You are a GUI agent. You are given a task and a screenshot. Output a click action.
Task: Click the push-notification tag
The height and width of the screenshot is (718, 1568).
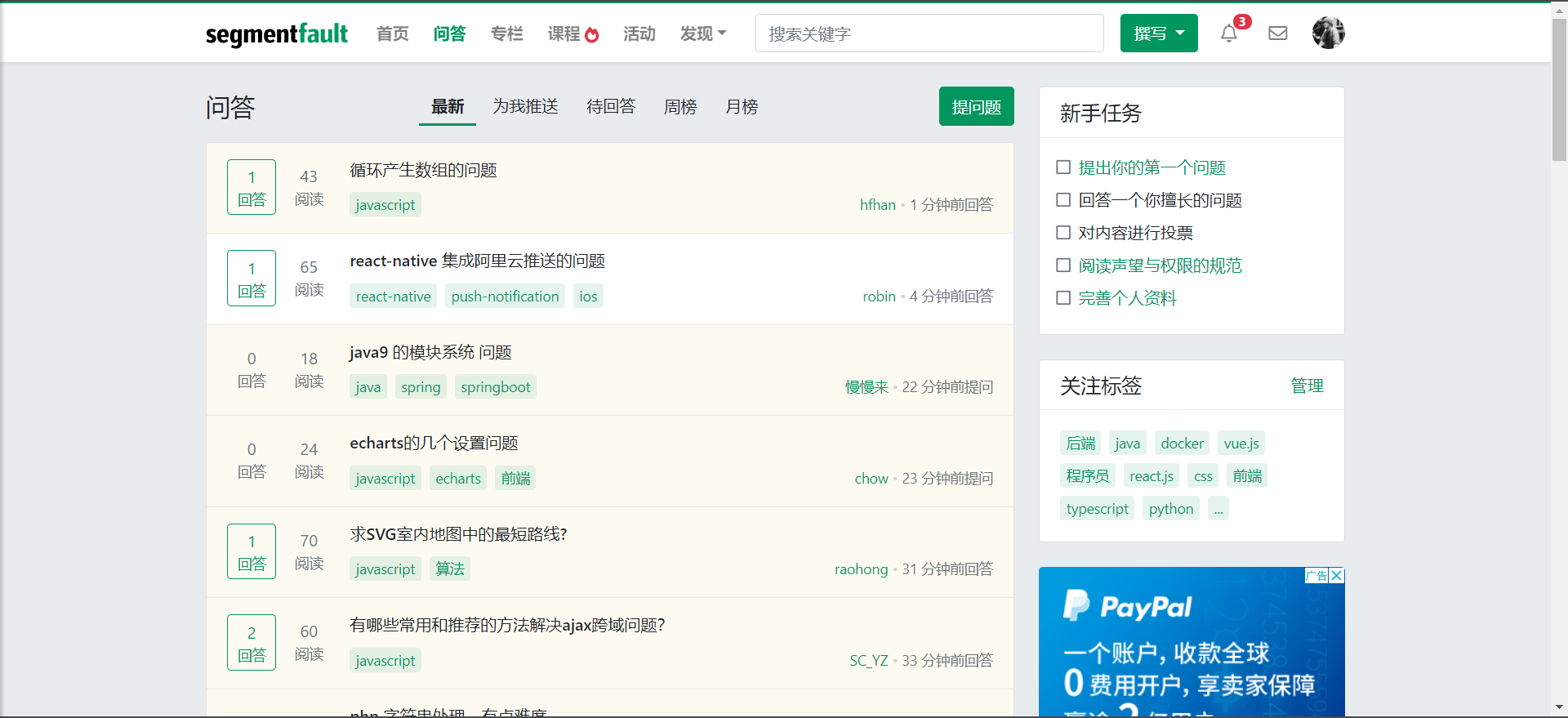(x=505, y=297)
